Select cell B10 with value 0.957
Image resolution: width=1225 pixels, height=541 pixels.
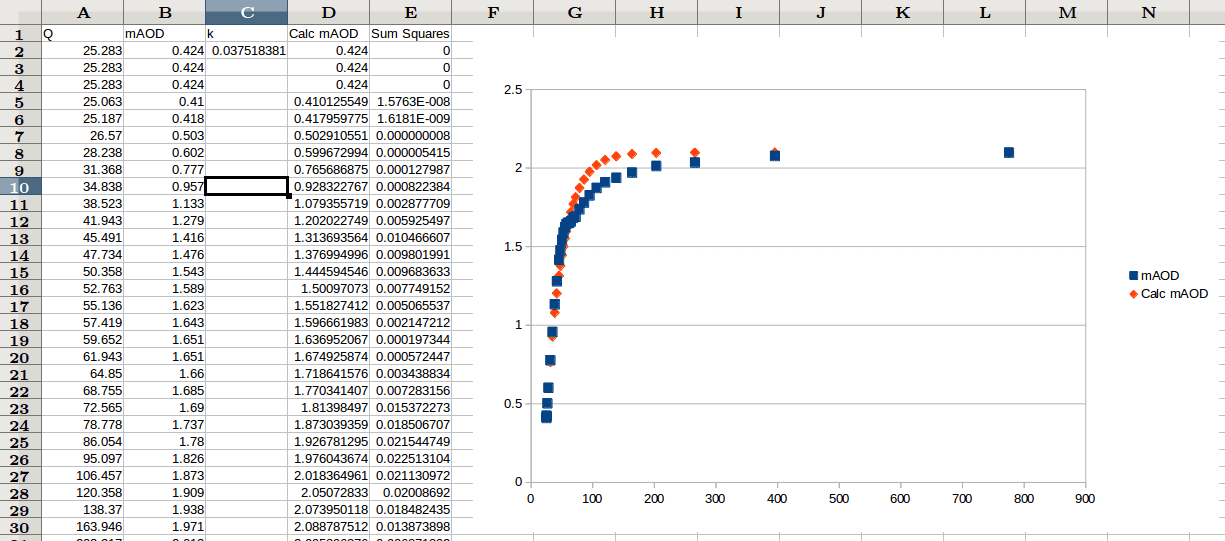pos(164,187)
